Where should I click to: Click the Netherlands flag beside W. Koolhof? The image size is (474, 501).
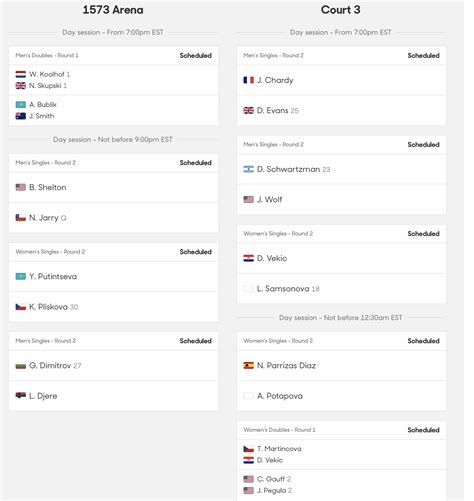coord(21,74)
